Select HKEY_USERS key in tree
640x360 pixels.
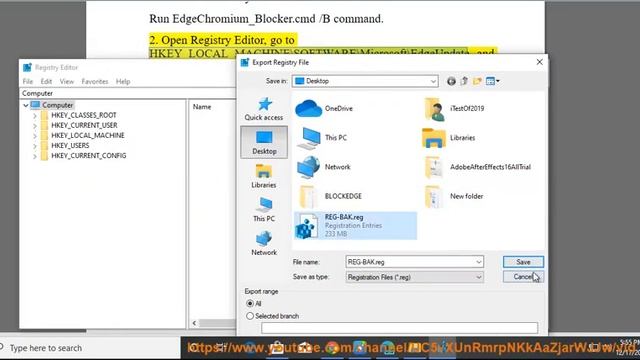pyautogui.click(x=70, y=146)
